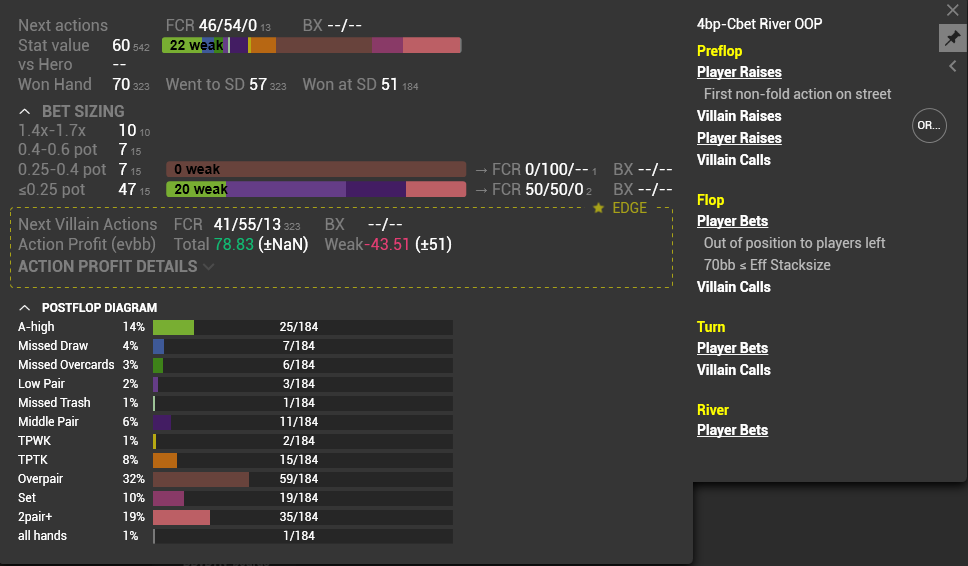The width and height of the screenshot is (968, 566).
Task: Select the 0.25-0.4 pot sizing label
Action: pyautogui.click(x=62, y=169)
